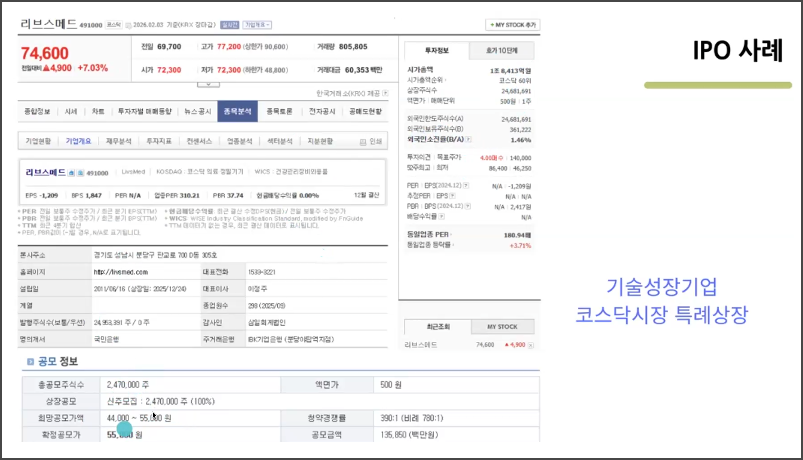Click the 목표주가 value 140,000
The width and height of the screenshot is (803, 460).
520,158
